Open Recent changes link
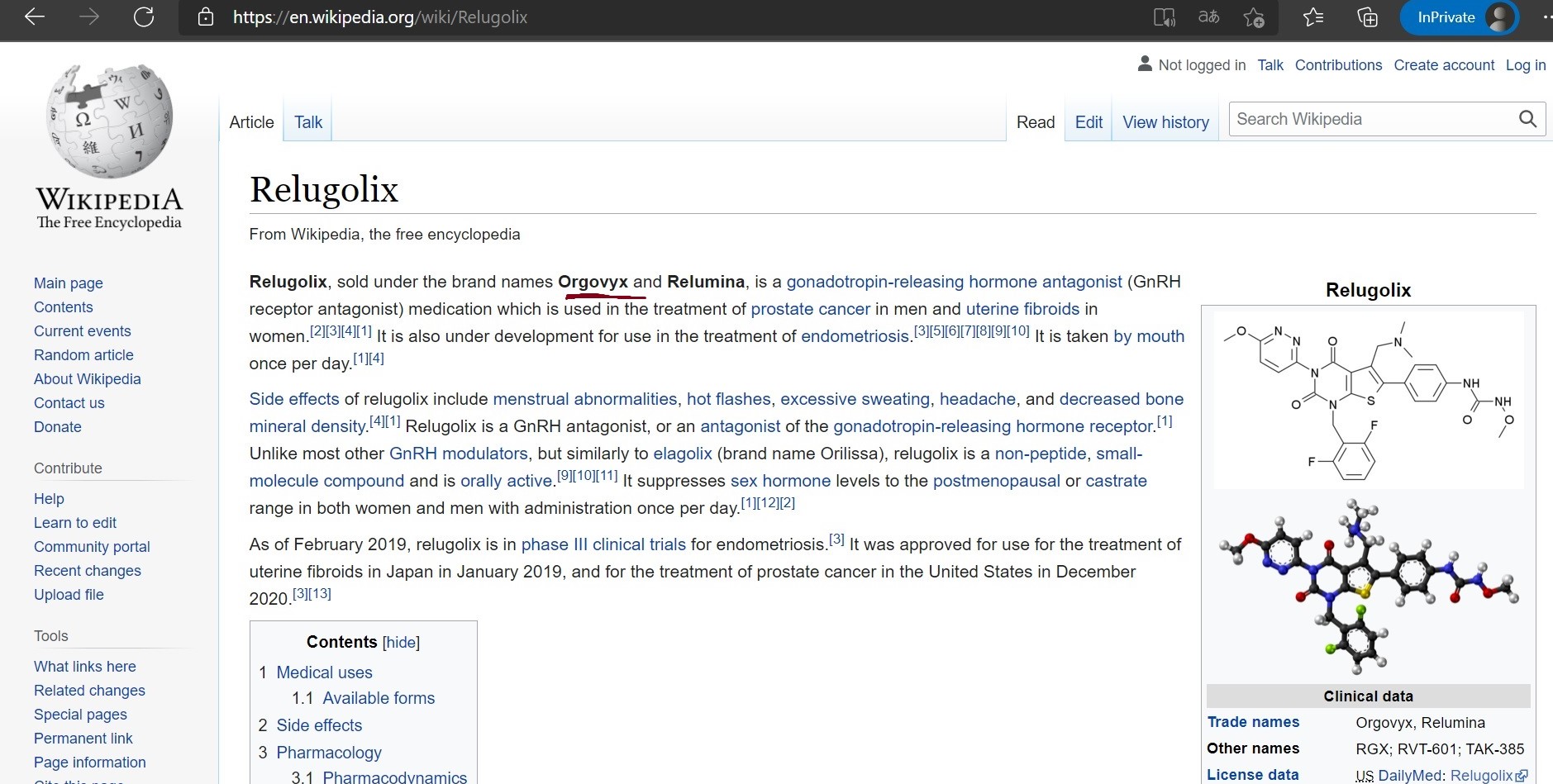1553x784 pixels. pyautogui.click(x=88, y=571)
